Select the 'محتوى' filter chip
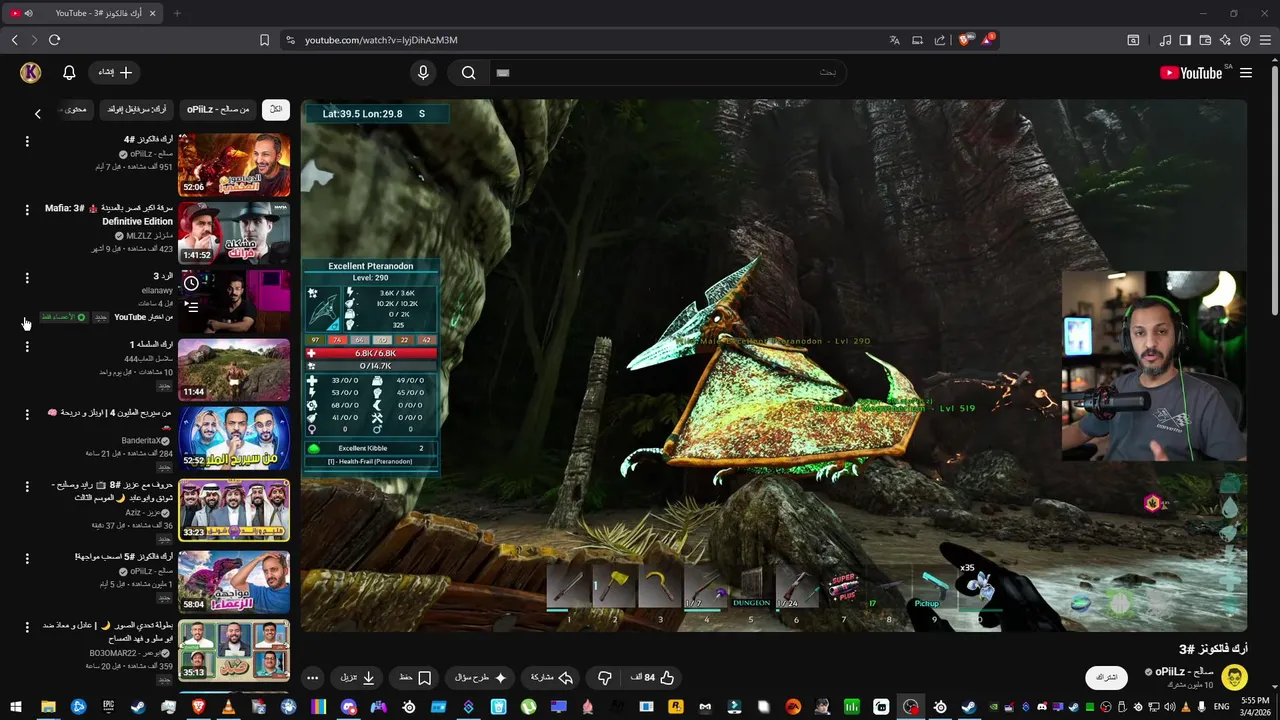The width and height of the screenshot is (1280, 720). pos(76,109)
